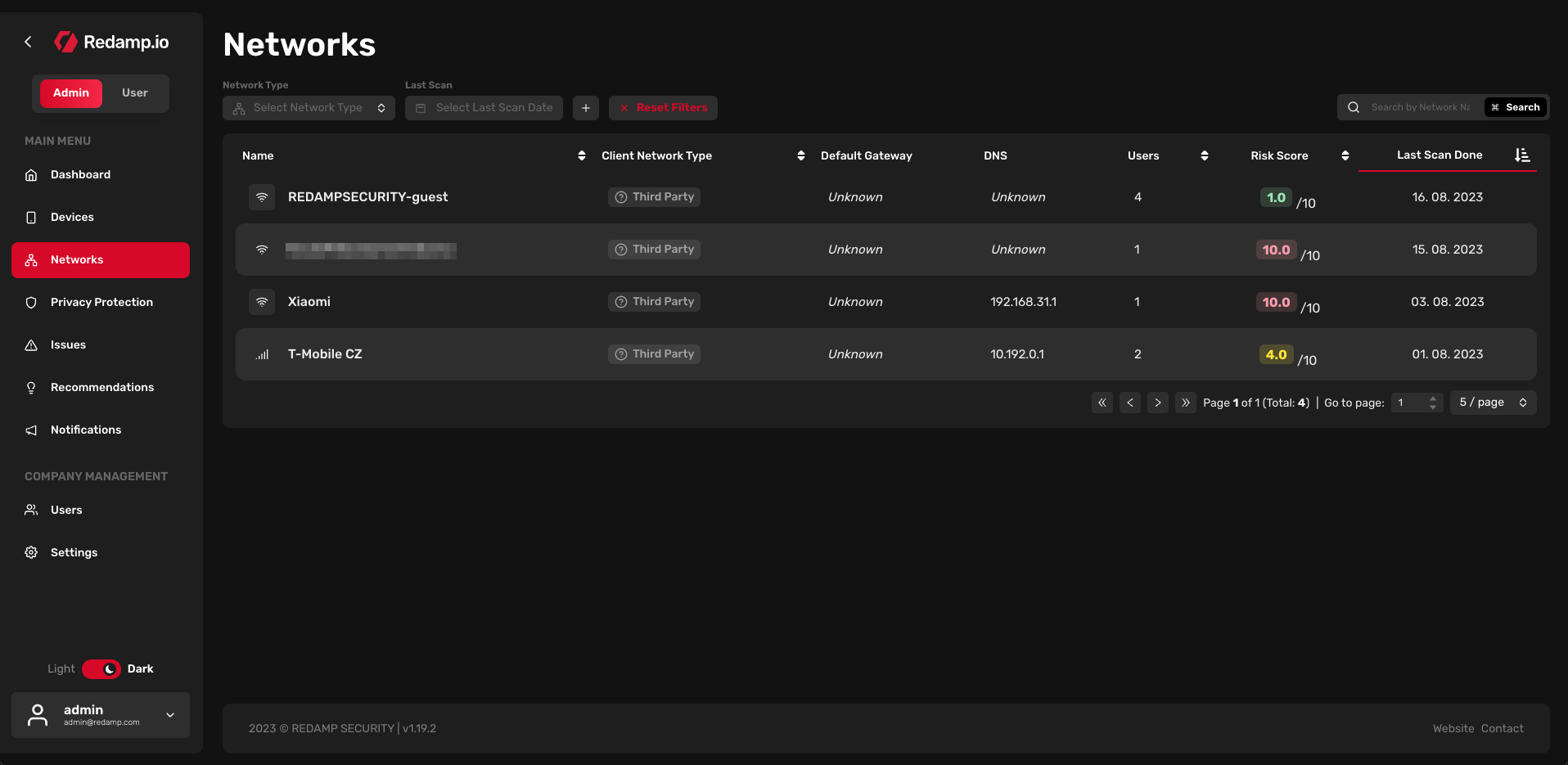Click search magnifier icon

coord(1354,107)
